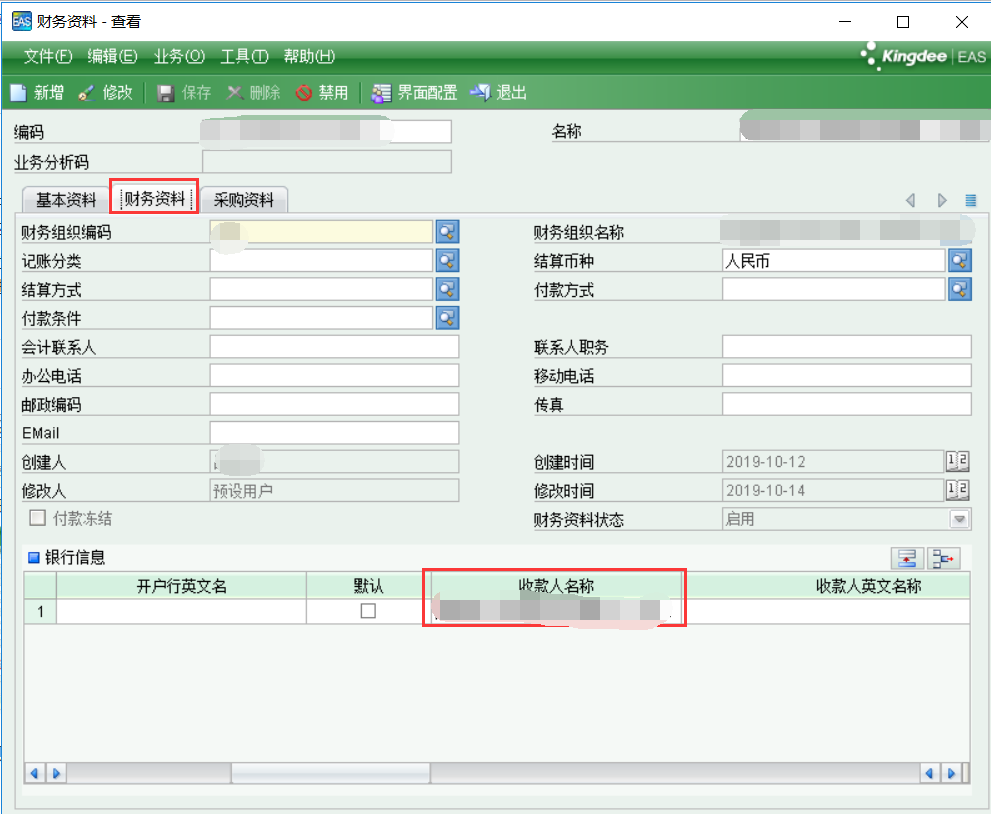
Task: Click the tab list icon
Action: pos(971,201)
